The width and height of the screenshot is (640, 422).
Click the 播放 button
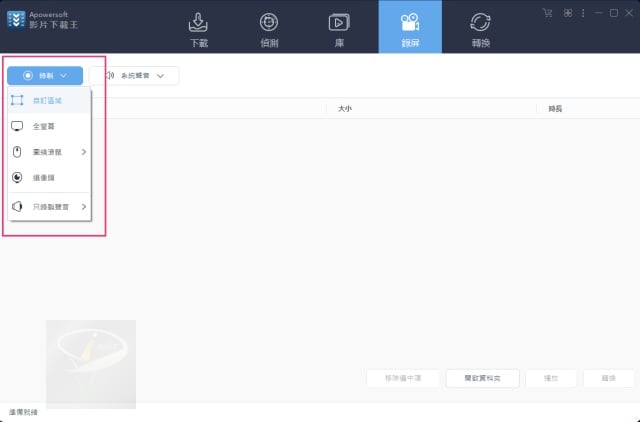(551, 378)
